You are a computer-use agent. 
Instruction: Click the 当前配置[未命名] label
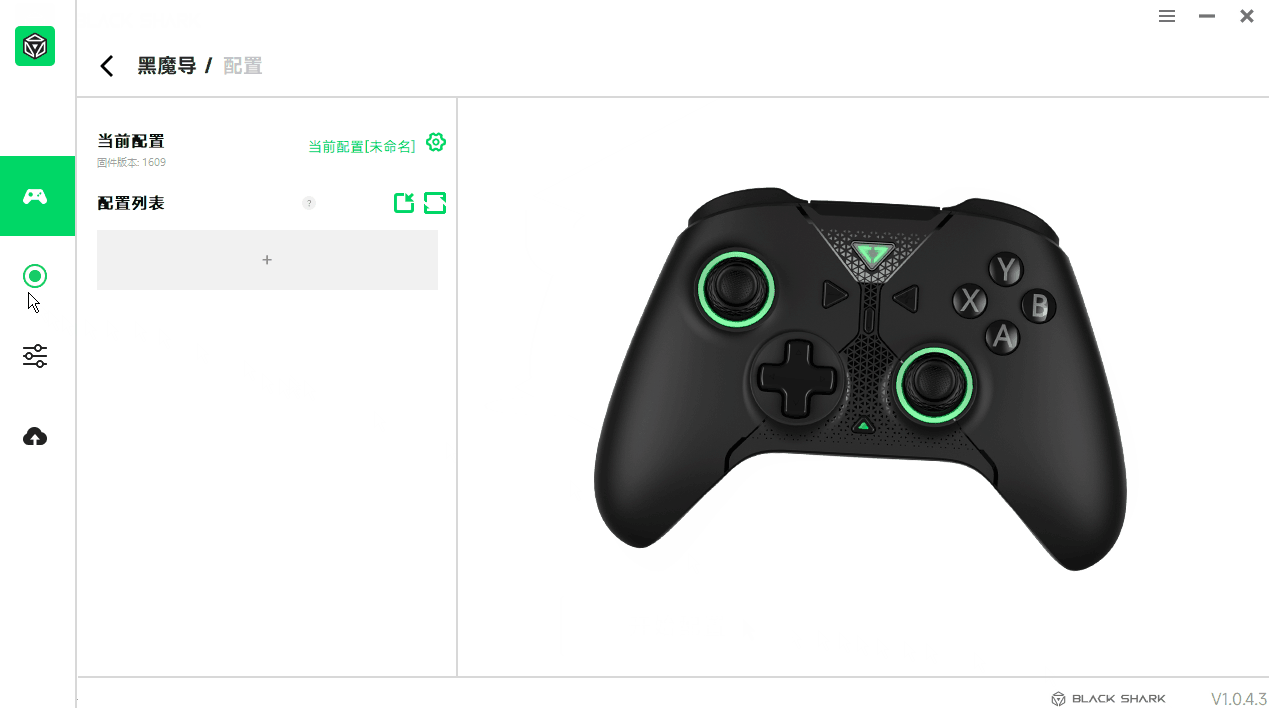coord(361,146)
